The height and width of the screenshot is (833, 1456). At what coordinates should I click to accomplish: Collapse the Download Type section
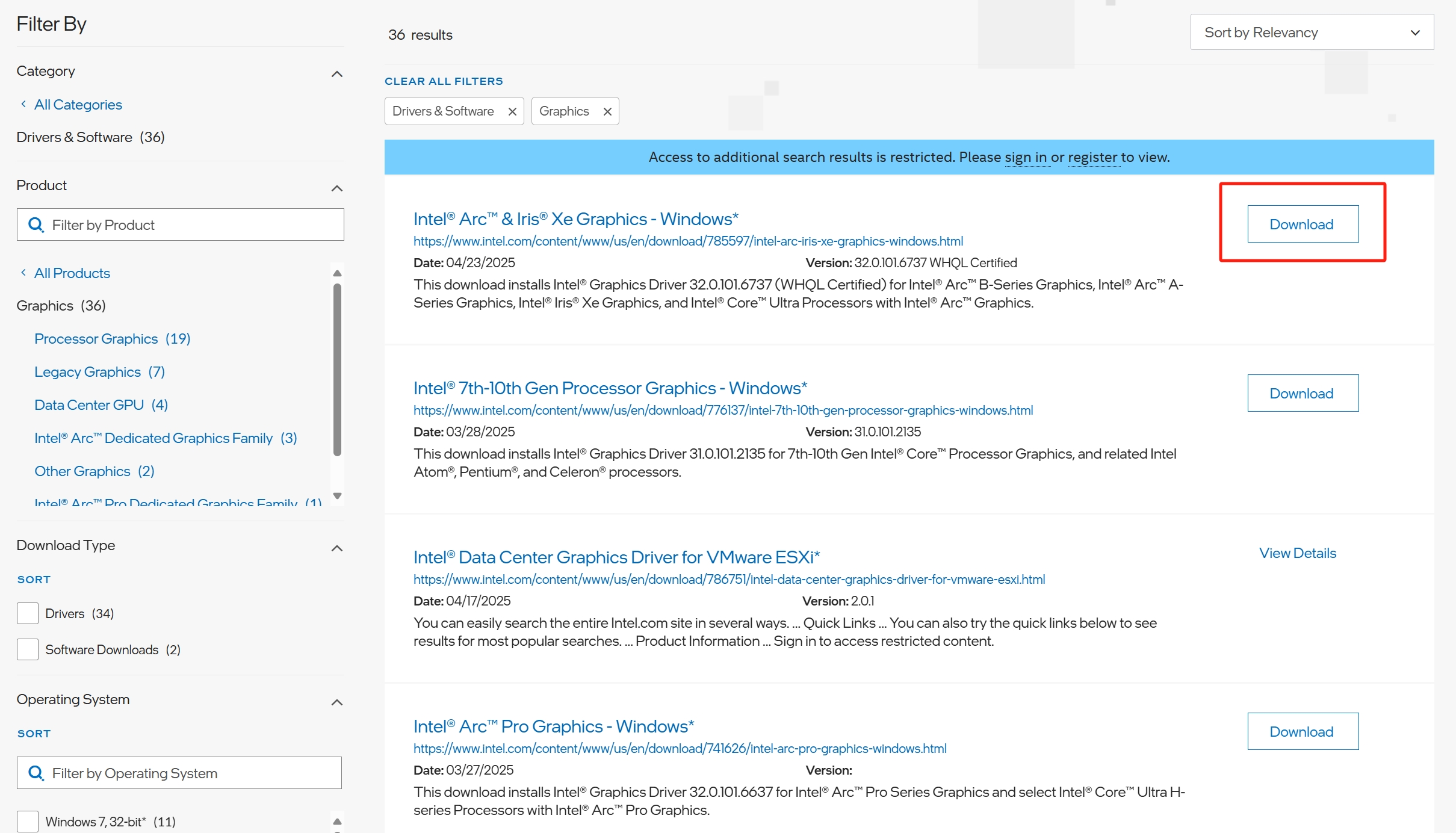tap(337, 548)
